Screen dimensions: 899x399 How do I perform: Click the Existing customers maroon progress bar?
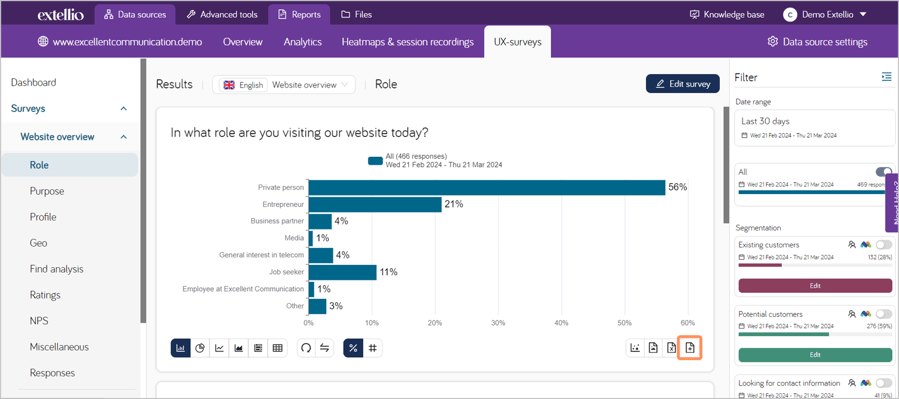[x=760, y=265]
